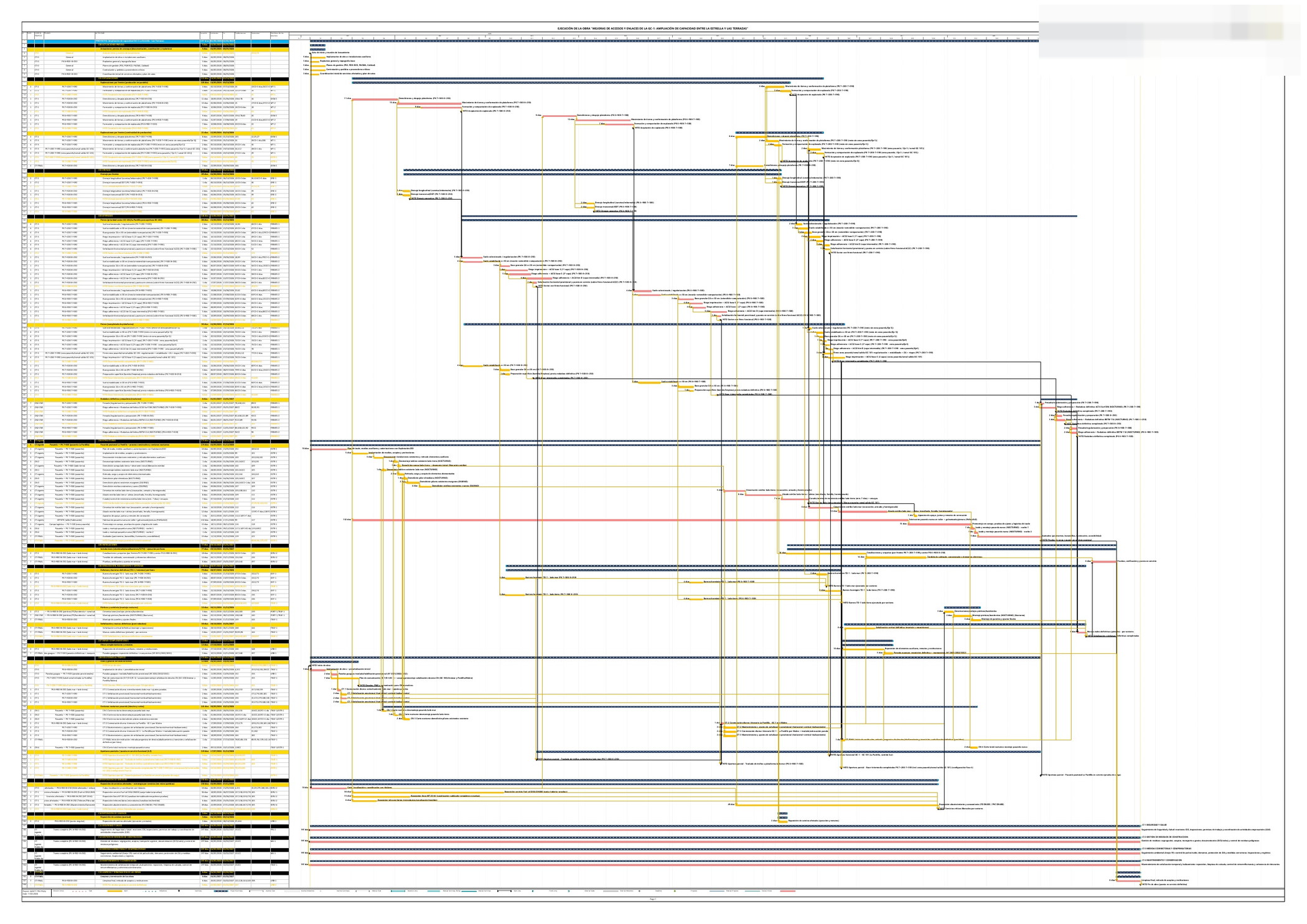Screen dimensions: 1307x924
Task: Click chart label 'CT.1 SEGURIDAD Y SALUD'
Action: (x=1153, y=825)
